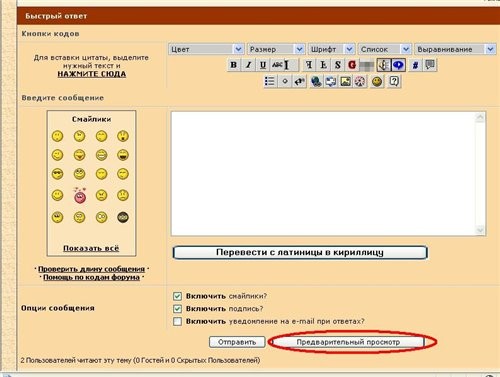Viewport: 500px width, 377px height.
Task: Click the blue speech bubble button
Action: 398,65
